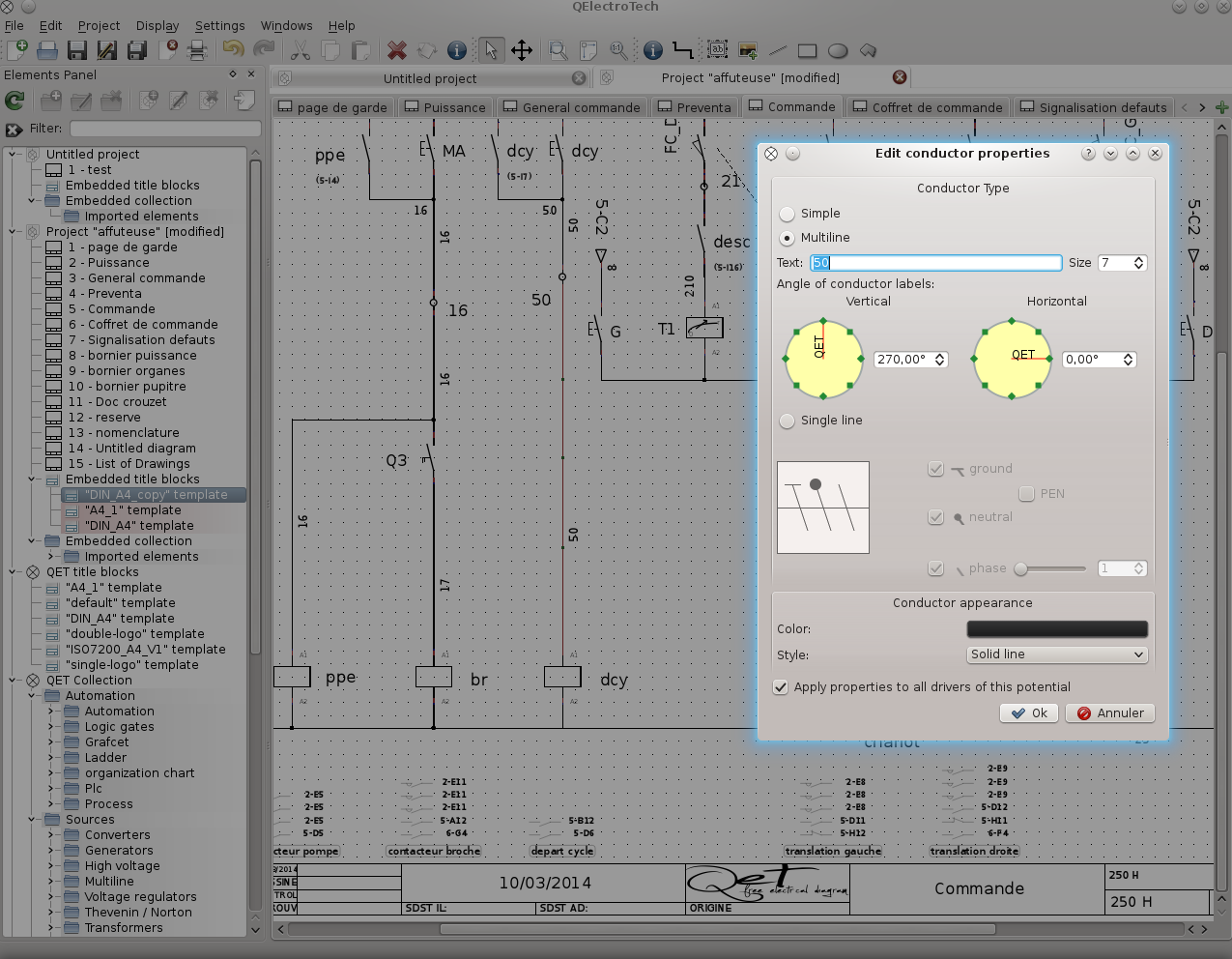The image size is (1232, 959).
Task: Click the Print icon in toolbar
Action: point(197,50)
